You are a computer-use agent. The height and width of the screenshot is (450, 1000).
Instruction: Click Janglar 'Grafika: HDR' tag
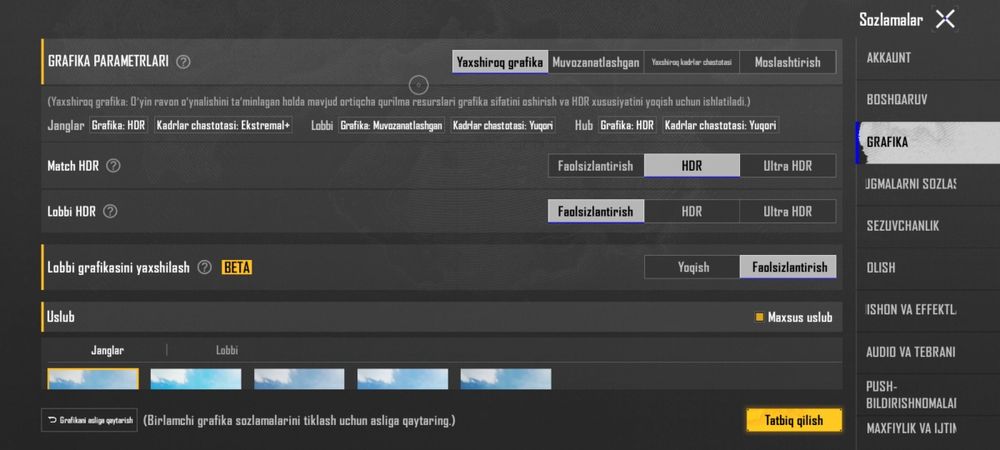pos(119,126)
